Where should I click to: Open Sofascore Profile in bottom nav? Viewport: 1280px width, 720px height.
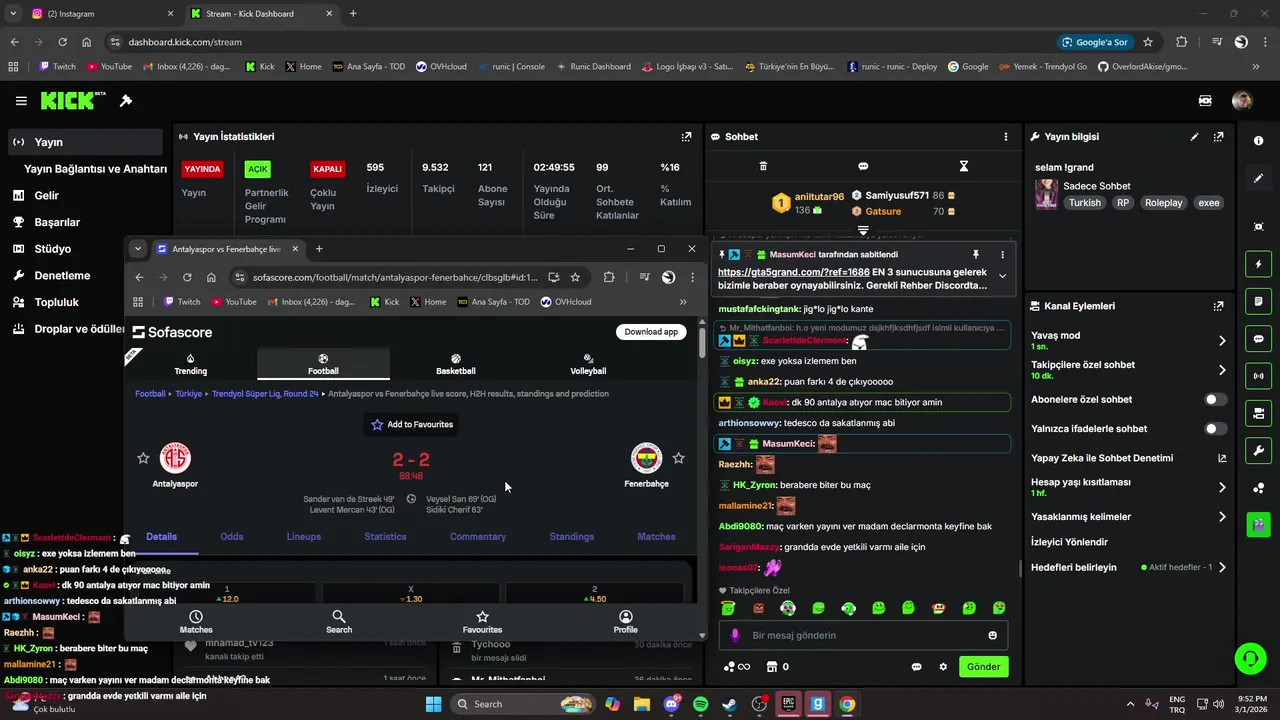pyautogui.click(x=625, y=622)
